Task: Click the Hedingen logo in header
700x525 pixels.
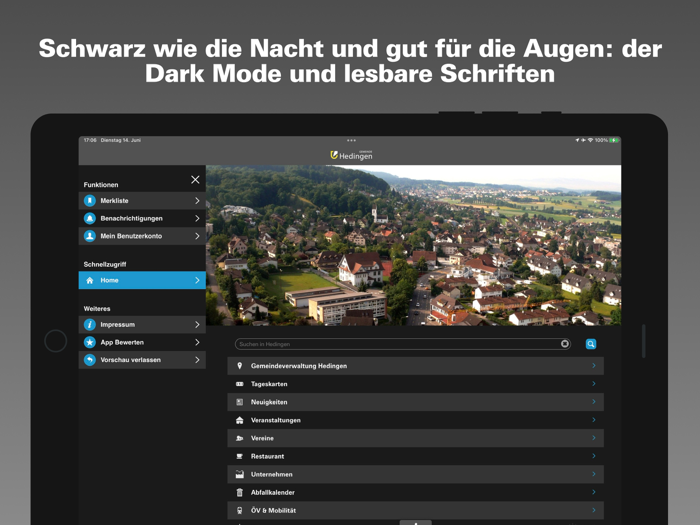Action: [x=351, y=155]
